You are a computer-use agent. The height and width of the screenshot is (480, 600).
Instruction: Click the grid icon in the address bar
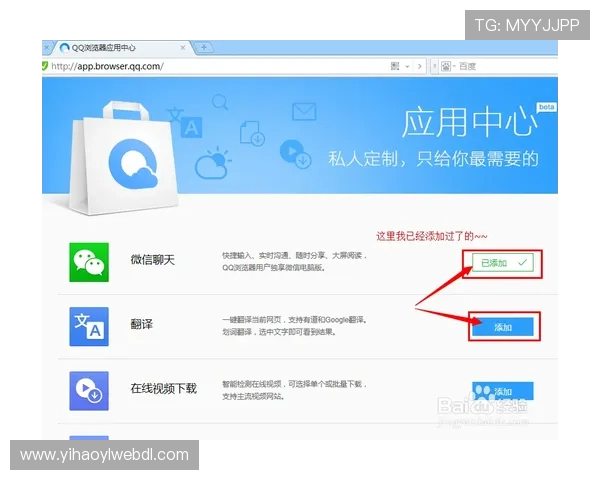(395, 66)
